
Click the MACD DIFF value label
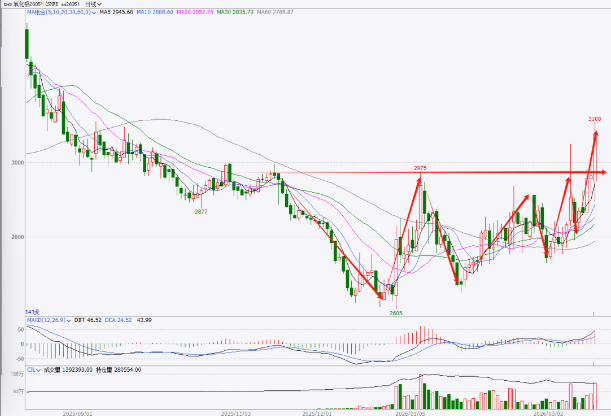[90, 319]
